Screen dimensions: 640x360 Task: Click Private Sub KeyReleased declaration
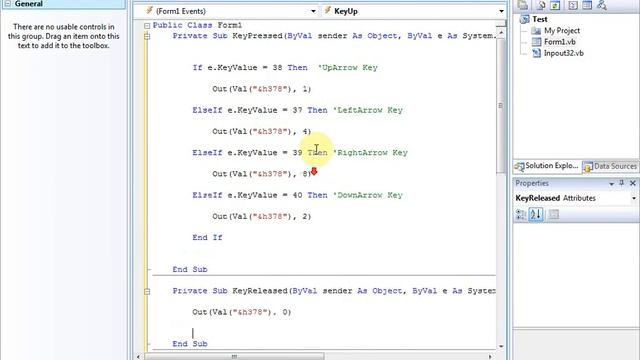(334, 291)
